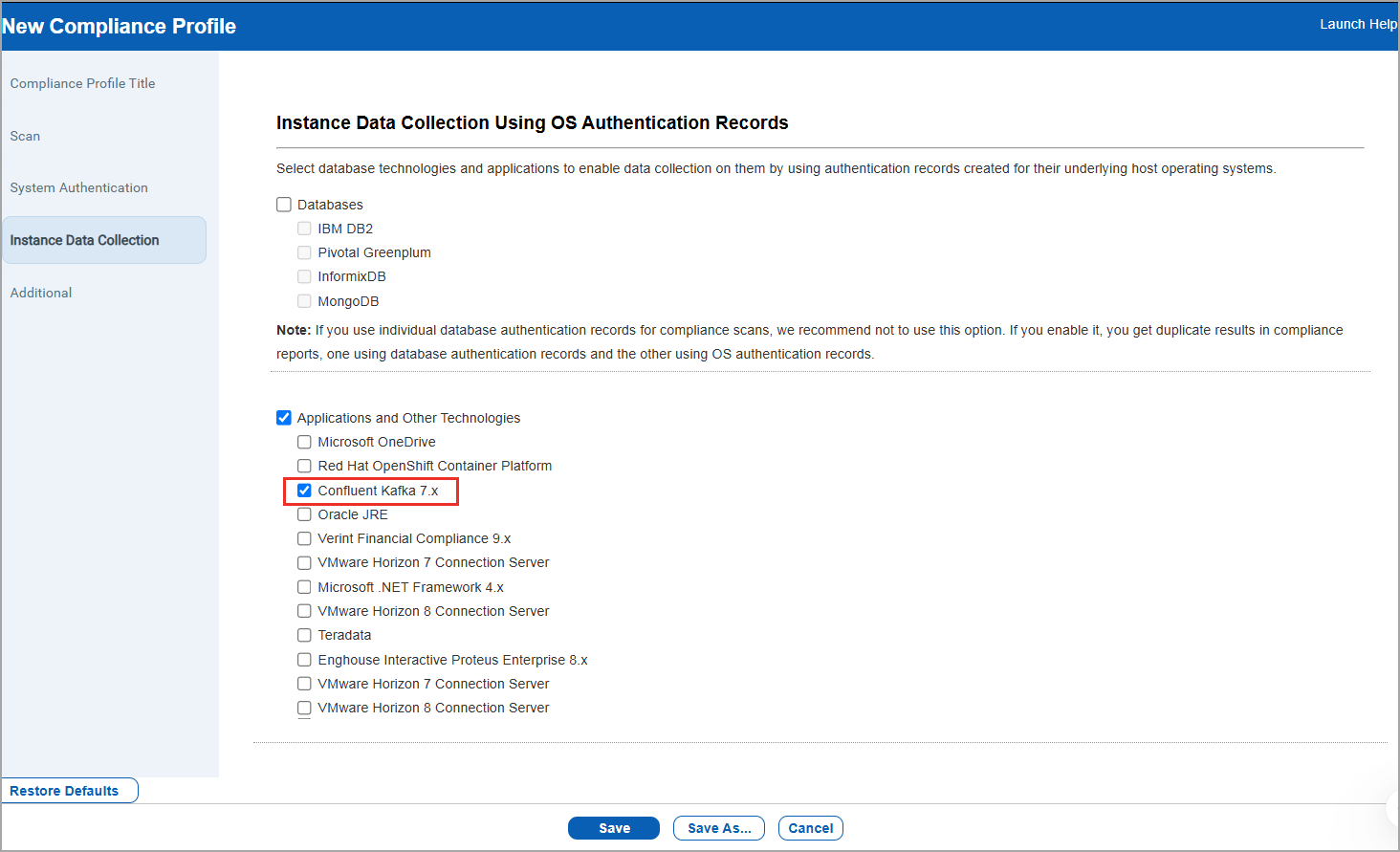Enable Microsoft .NET Framework 4.x
Viewport: 1400px width, 852px height.
pyautogui.click(x=304, y=586)
